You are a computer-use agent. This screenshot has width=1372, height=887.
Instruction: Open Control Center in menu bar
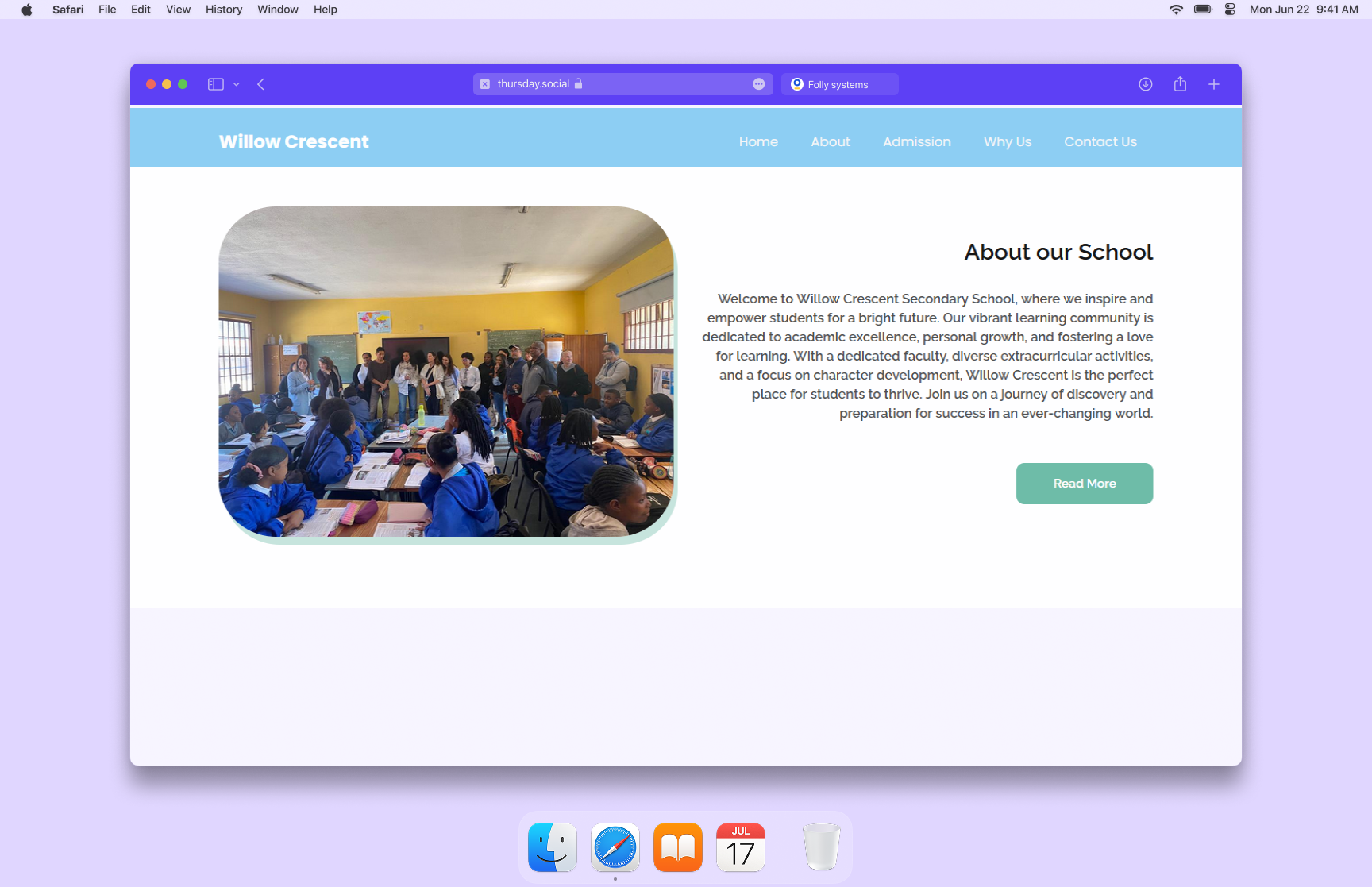click(1230, 10)
